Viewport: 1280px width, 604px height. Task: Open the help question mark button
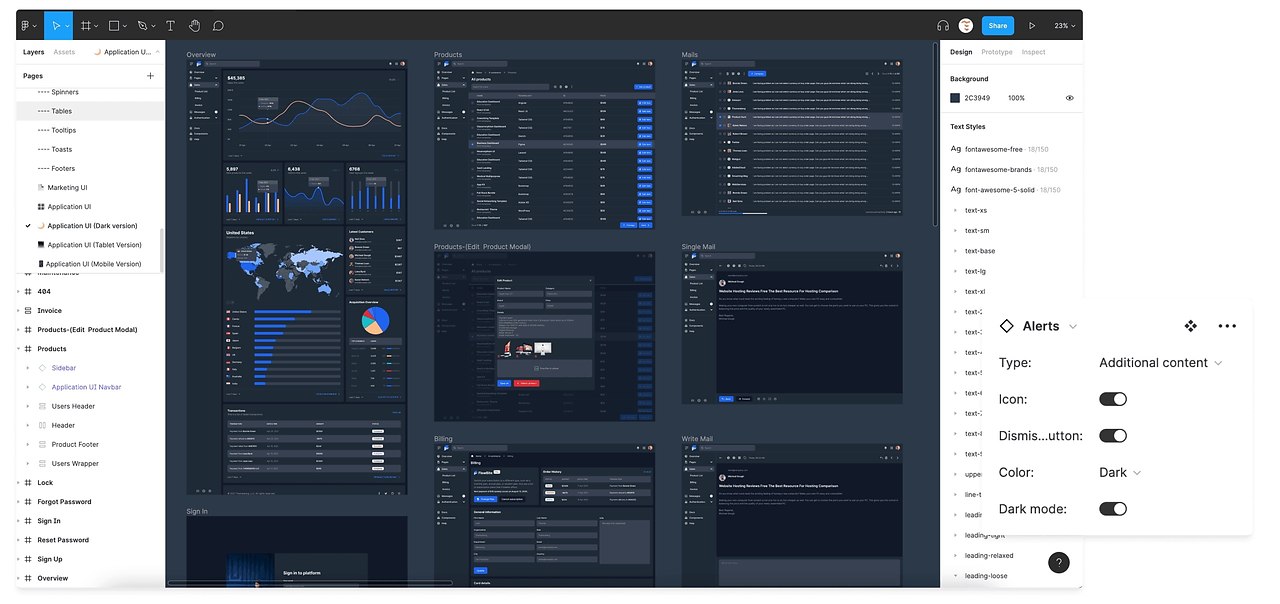click(1058, 562)
